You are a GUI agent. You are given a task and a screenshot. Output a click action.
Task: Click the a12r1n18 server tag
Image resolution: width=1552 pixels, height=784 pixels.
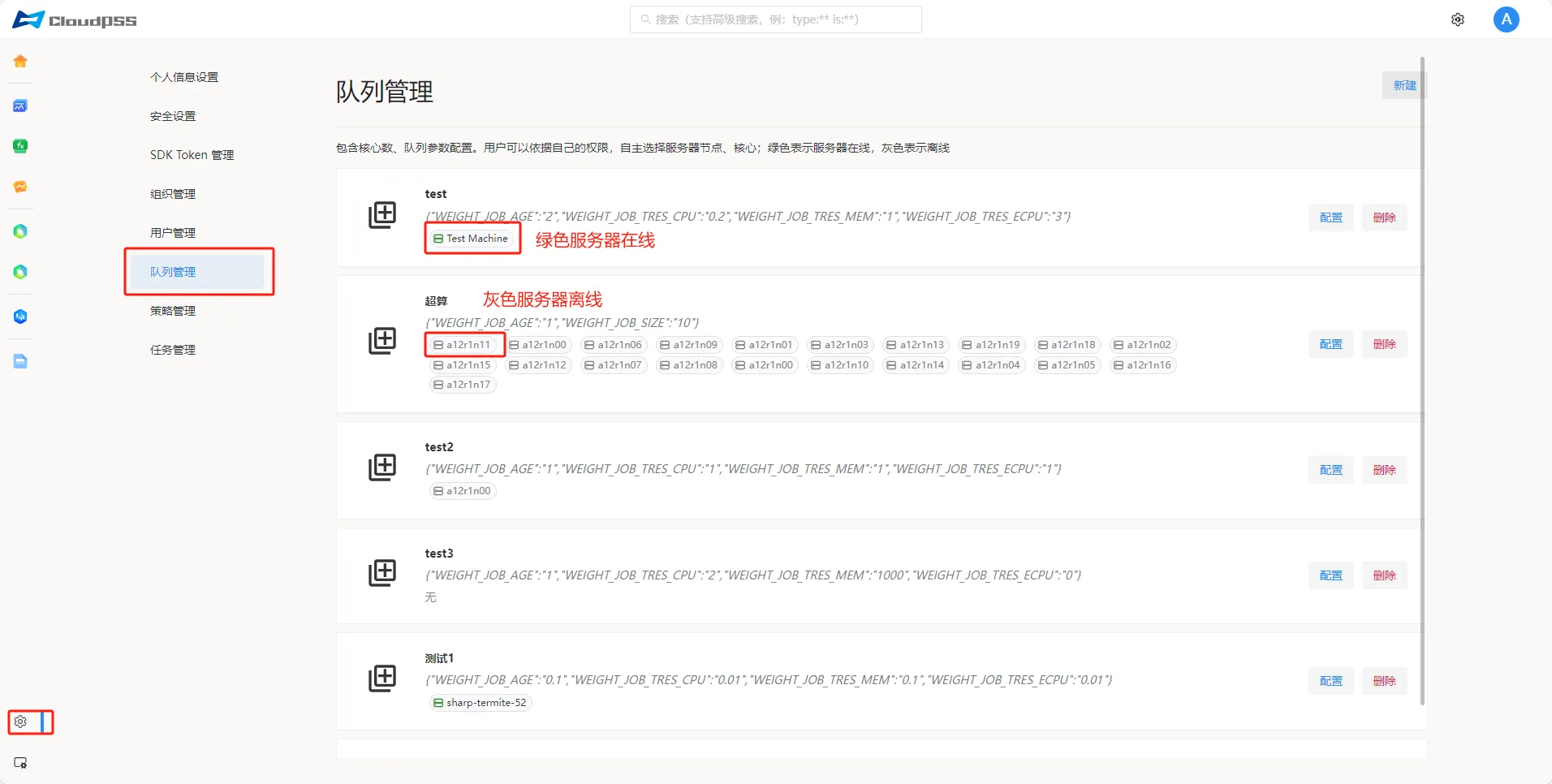point(1067,345)
